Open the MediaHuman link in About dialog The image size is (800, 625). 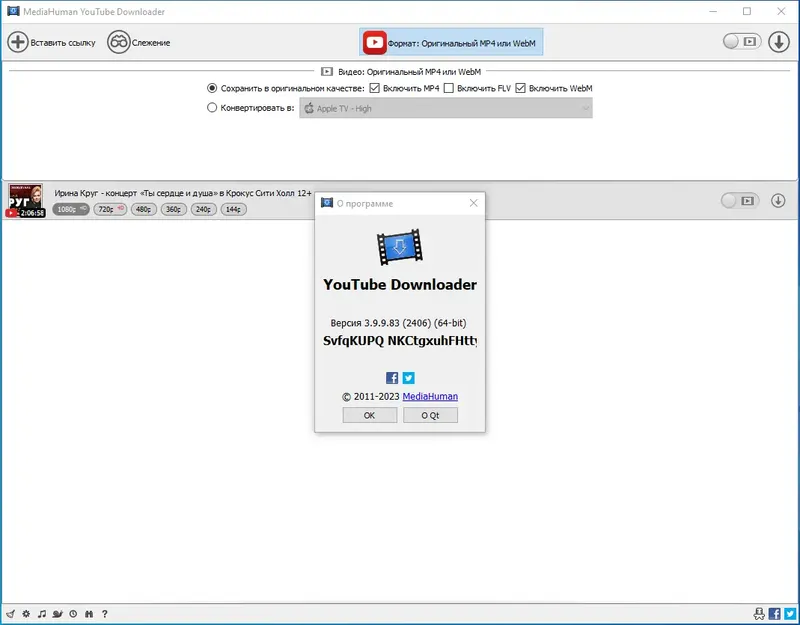coord(430,396)
